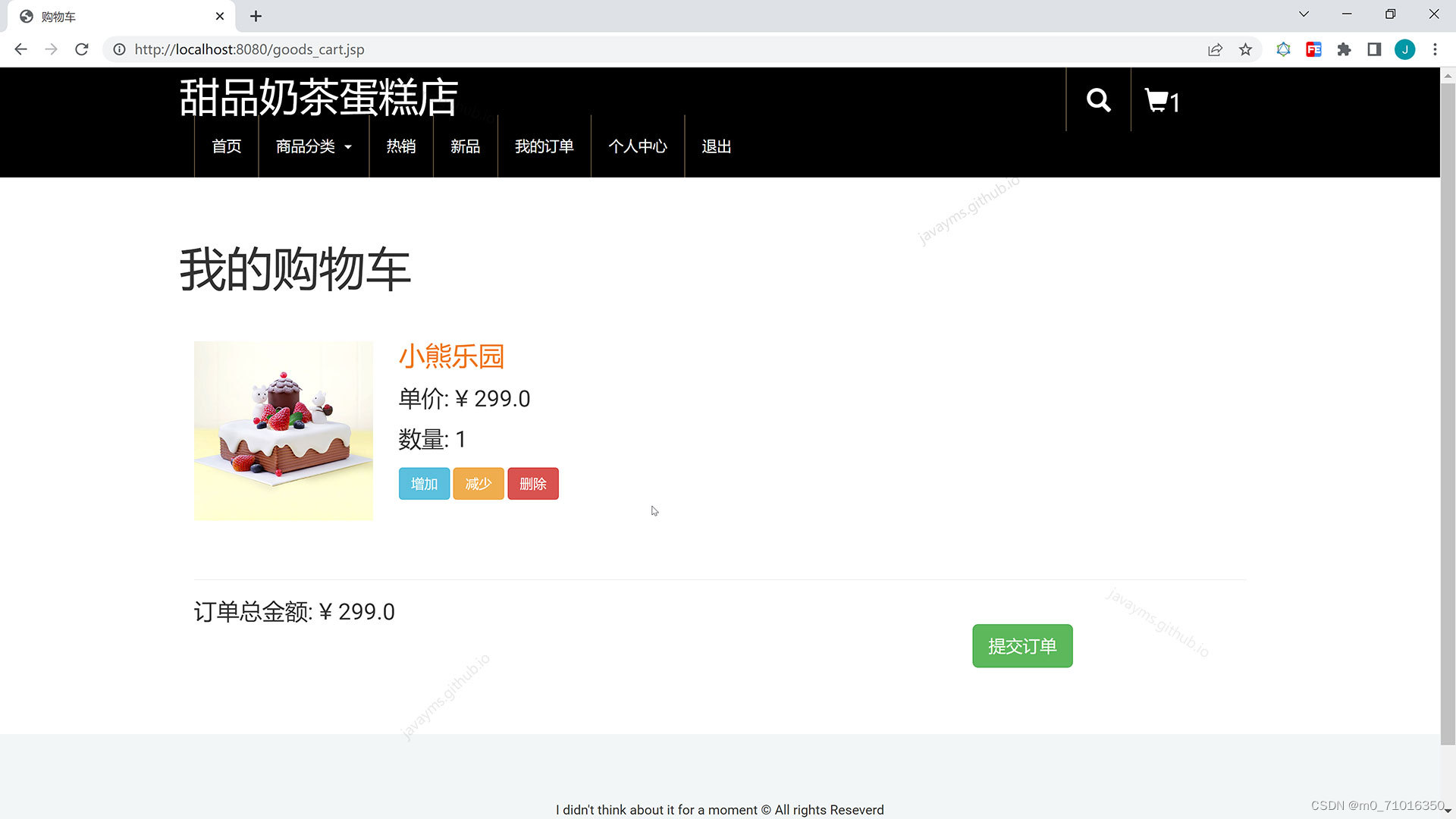Image resolution: width=1456 pixels, height=819 pixels.
Task: Open the browser extensions puzzle icon
Action: 1344,49
